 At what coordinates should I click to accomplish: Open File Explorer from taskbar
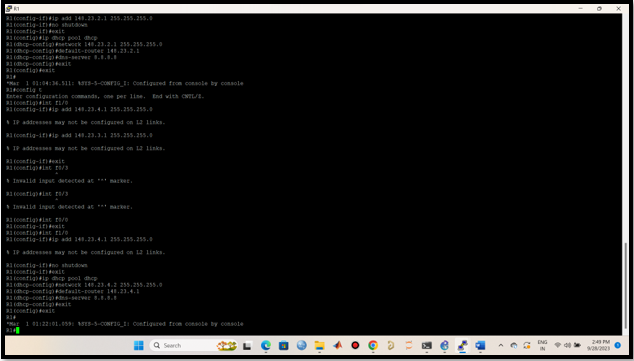319,346
